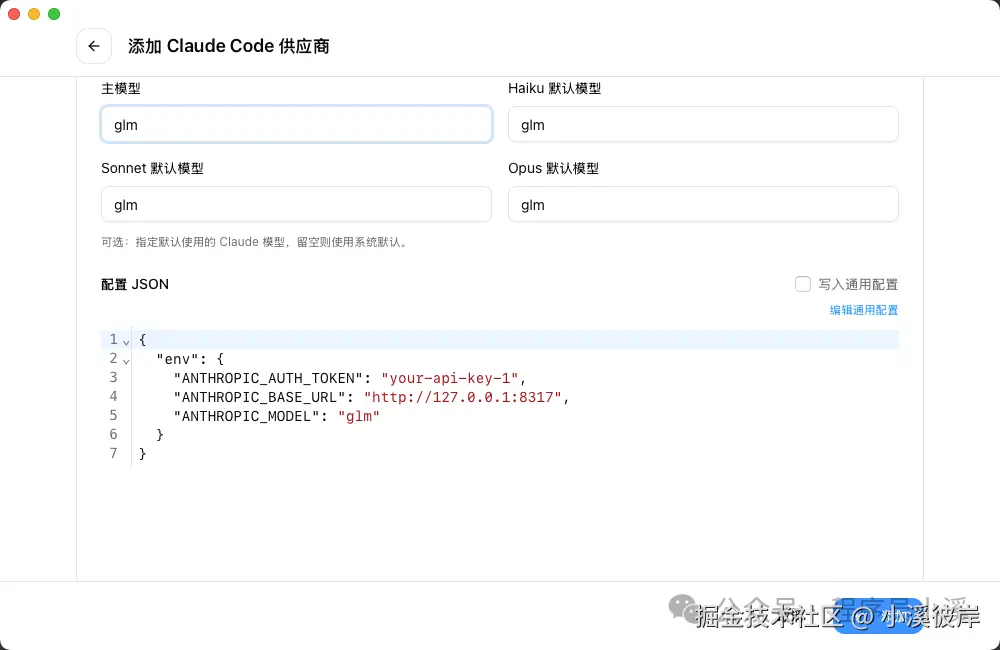This screenshot has height=650, width=1000.
Task: Collapse the JSON fold arrow on line 1
Action: click(x=126, y=343)
